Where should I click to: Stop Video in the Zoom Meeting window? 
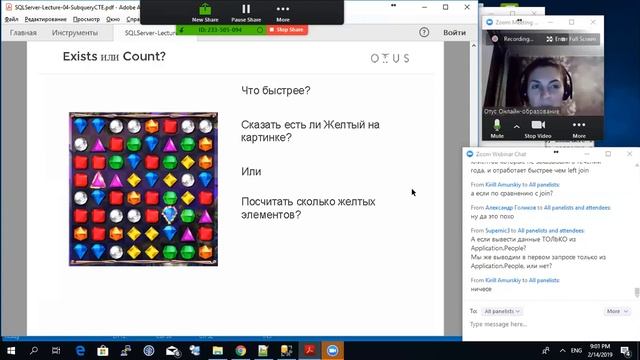coord(538,129)
